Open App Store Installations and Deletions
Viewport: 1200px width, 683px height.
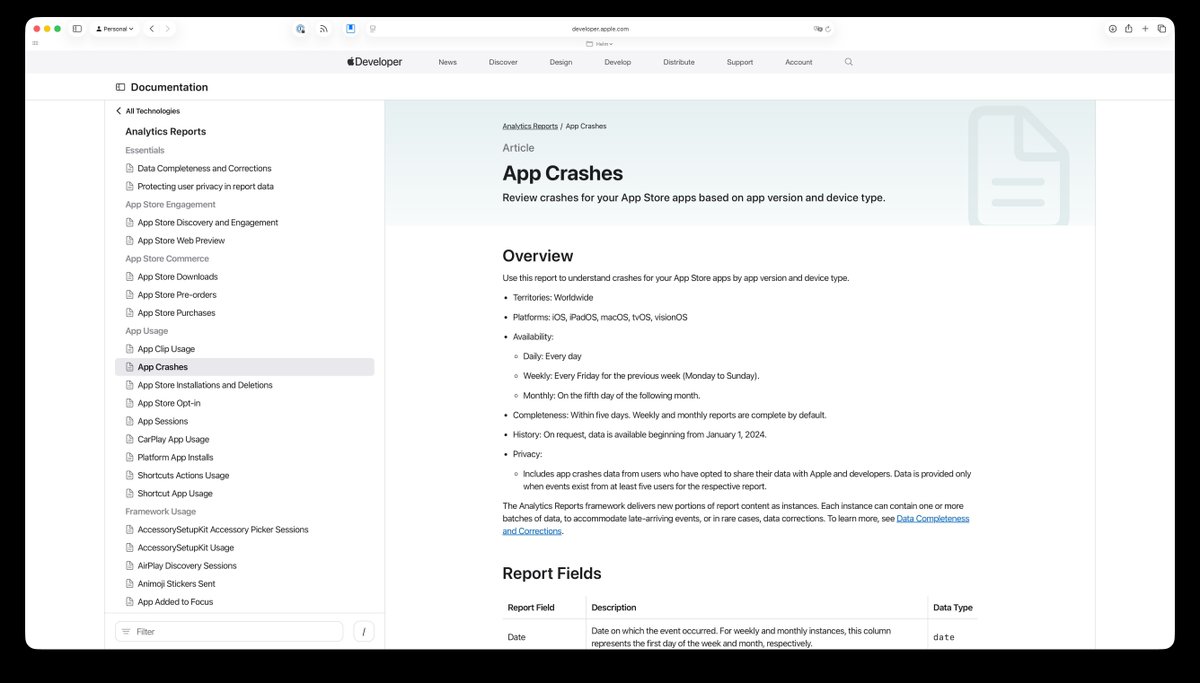(x=205, y=385)
